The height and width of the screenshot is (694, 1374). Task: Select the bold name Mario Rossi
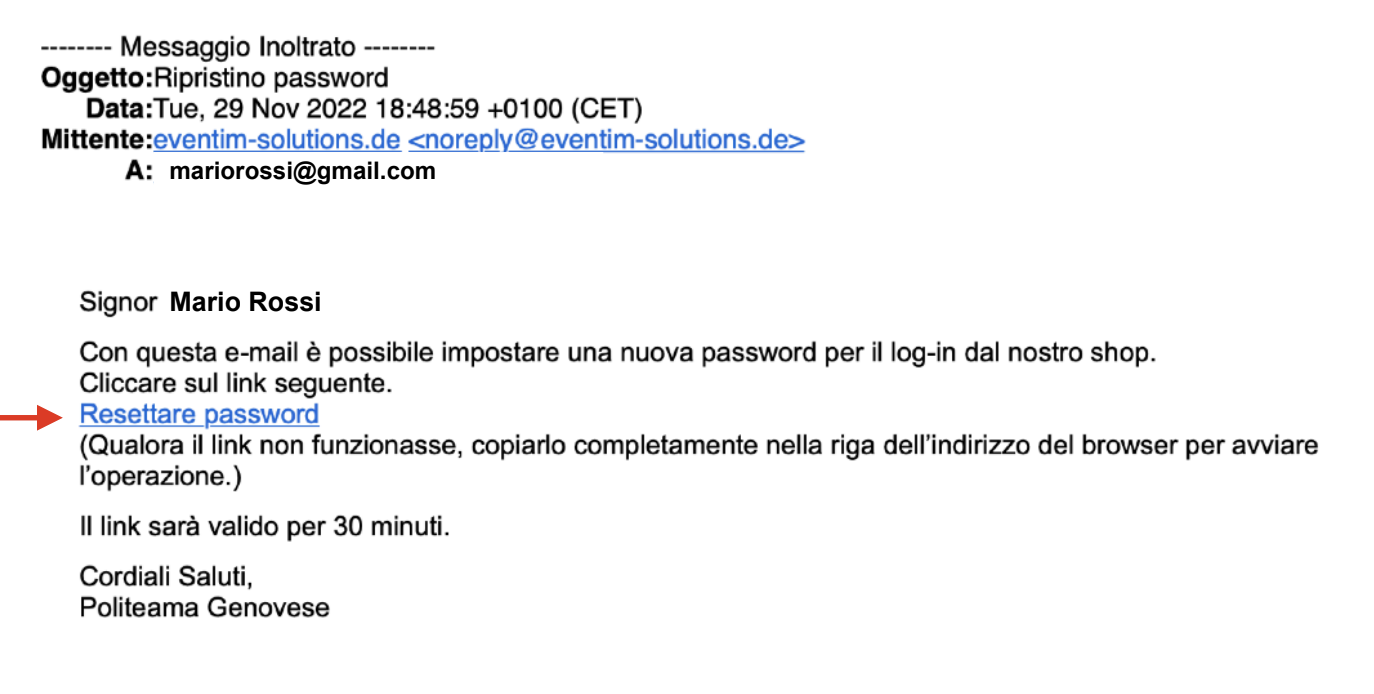tap(246, 302)
